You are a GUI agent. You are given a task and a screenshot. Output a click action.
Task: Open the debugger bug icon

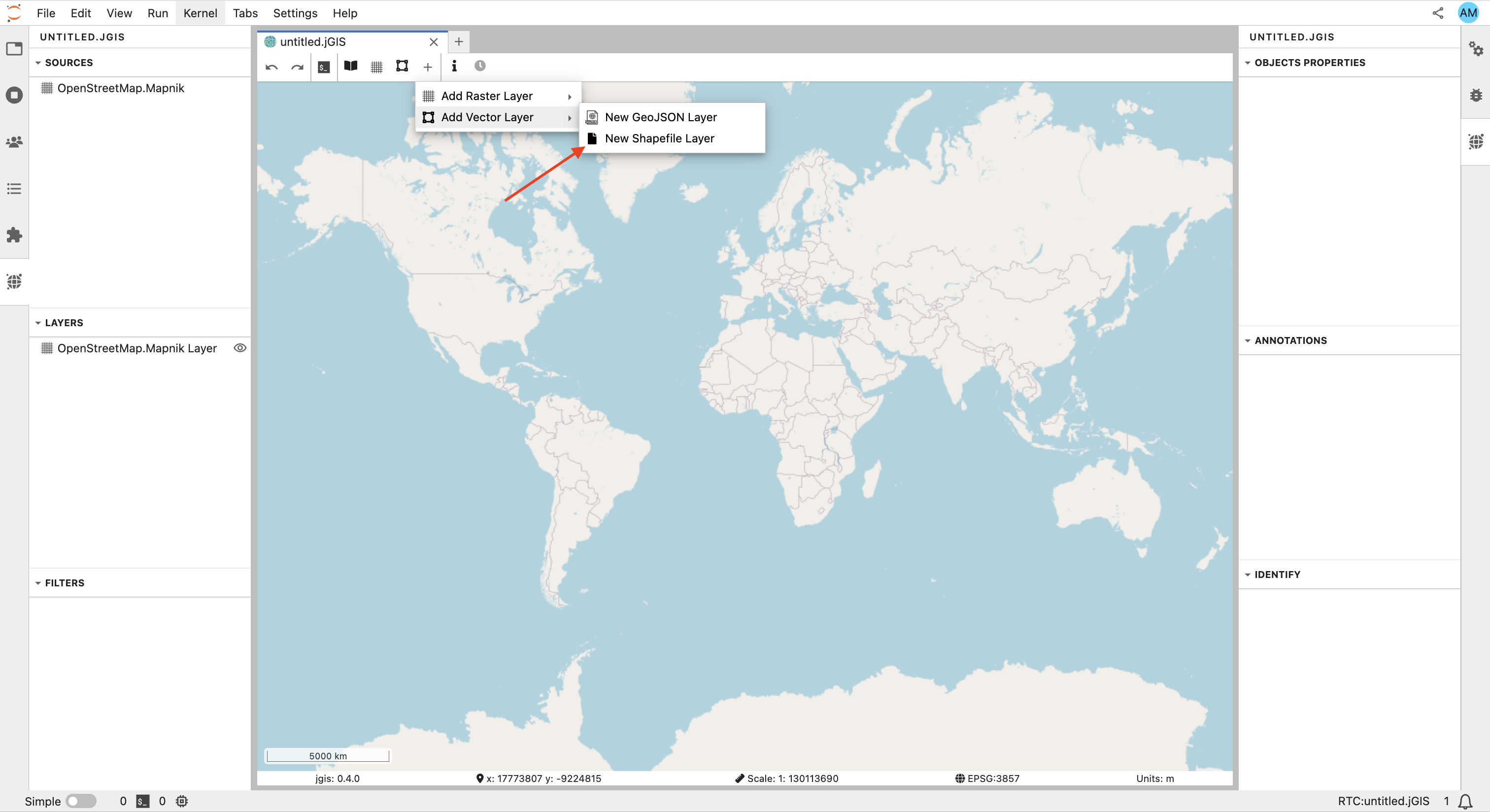pyautogui.click(x=1476, y=96)
